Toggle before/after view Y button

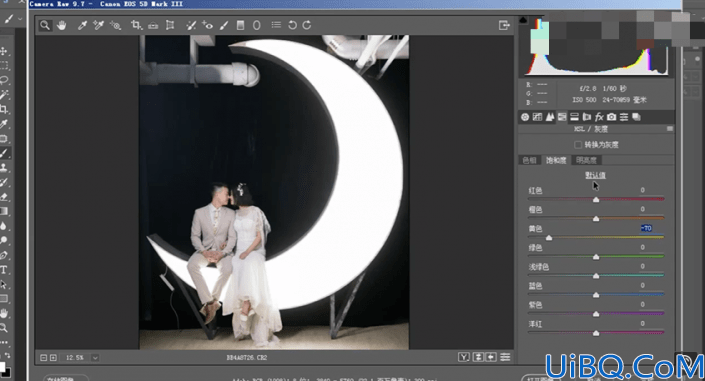click(x=464, y=357)
